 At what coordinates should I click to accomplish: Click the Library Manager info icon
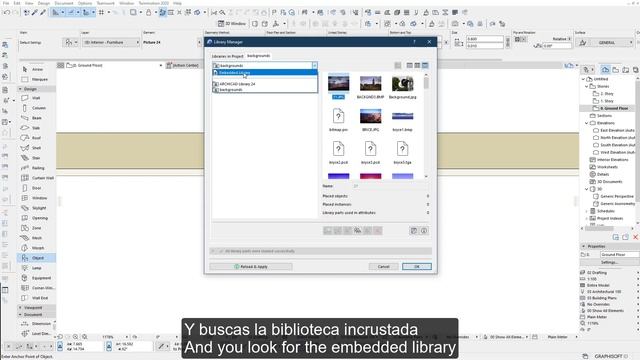click(x=424, y=231)
